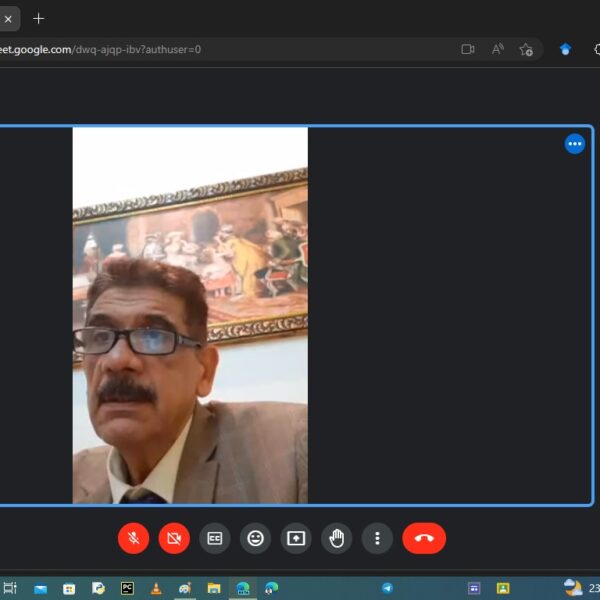Open the three-dot more options menu in call controls
Viewport: 600px width, 600px height.
pyautogui.click(x=377, y=538)
